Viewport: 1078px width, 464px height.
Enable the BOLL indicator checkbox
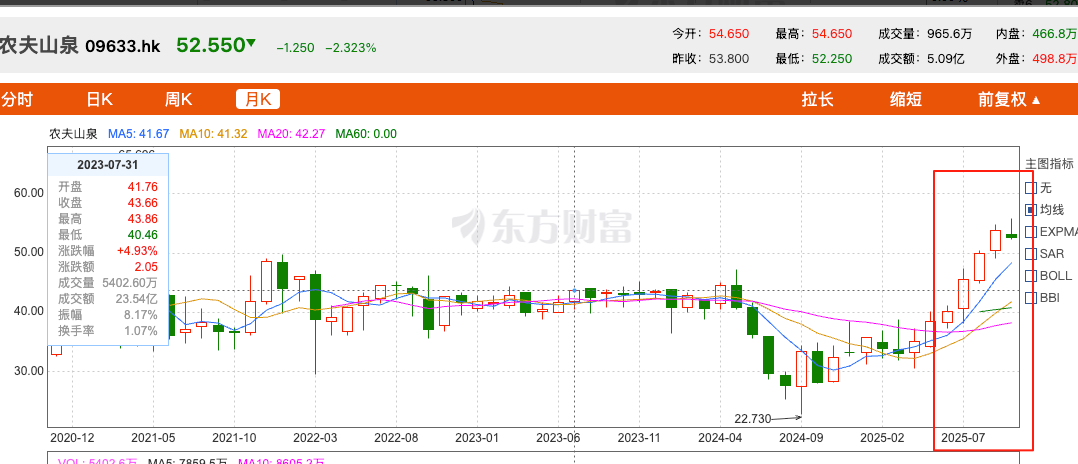tap(1030, 276)
